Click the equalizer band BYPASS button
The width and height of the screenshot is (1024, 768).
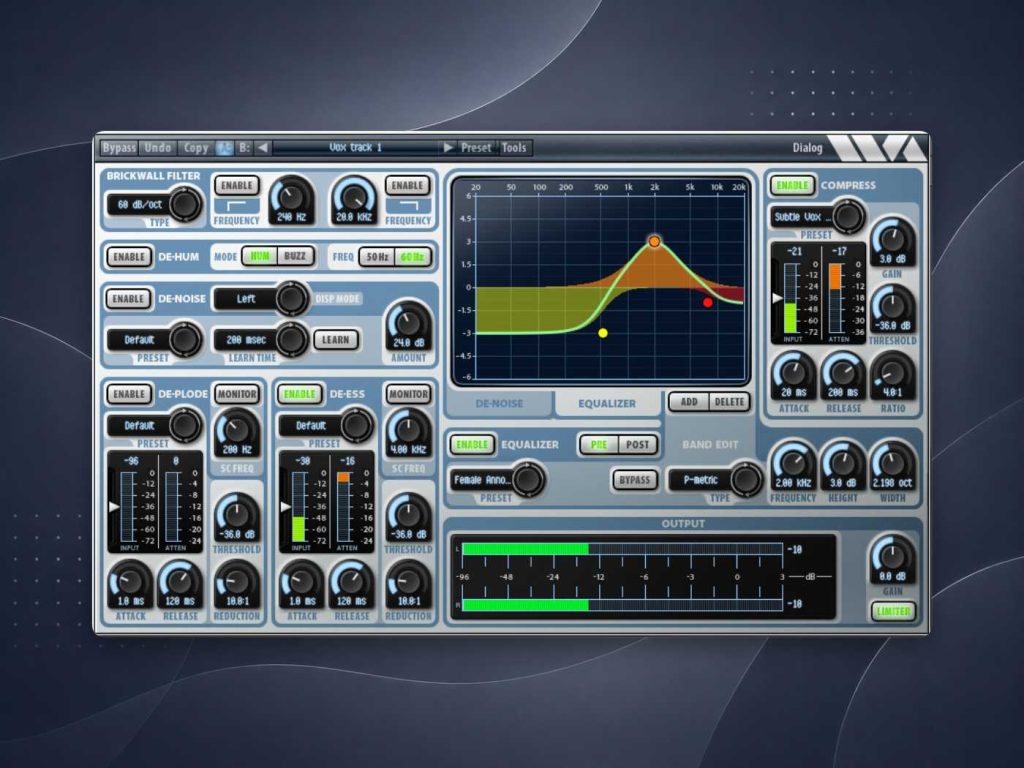point(634,480)
